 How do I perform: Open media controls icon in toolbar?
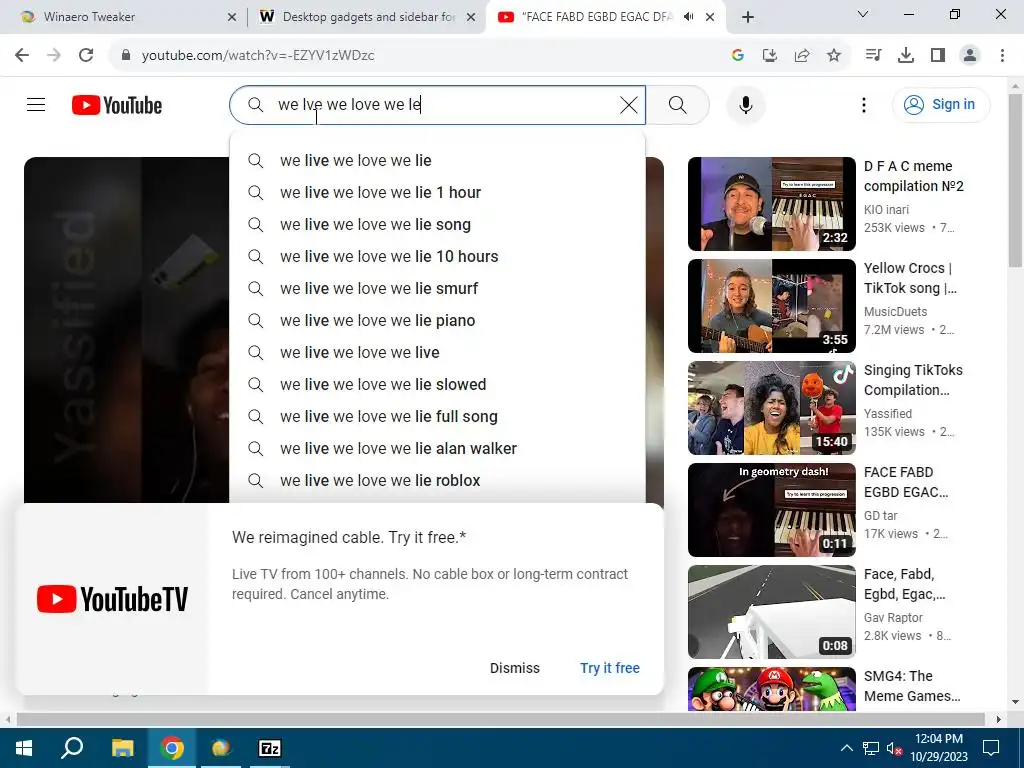coord(873,55)
